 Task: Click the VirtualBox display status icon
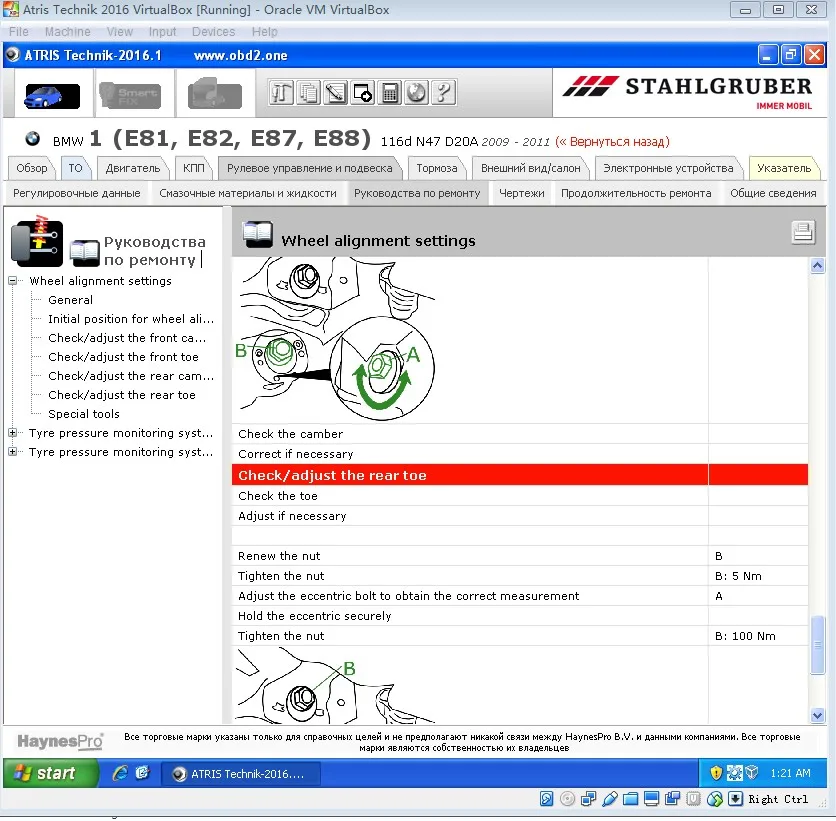tap(652, 799)
